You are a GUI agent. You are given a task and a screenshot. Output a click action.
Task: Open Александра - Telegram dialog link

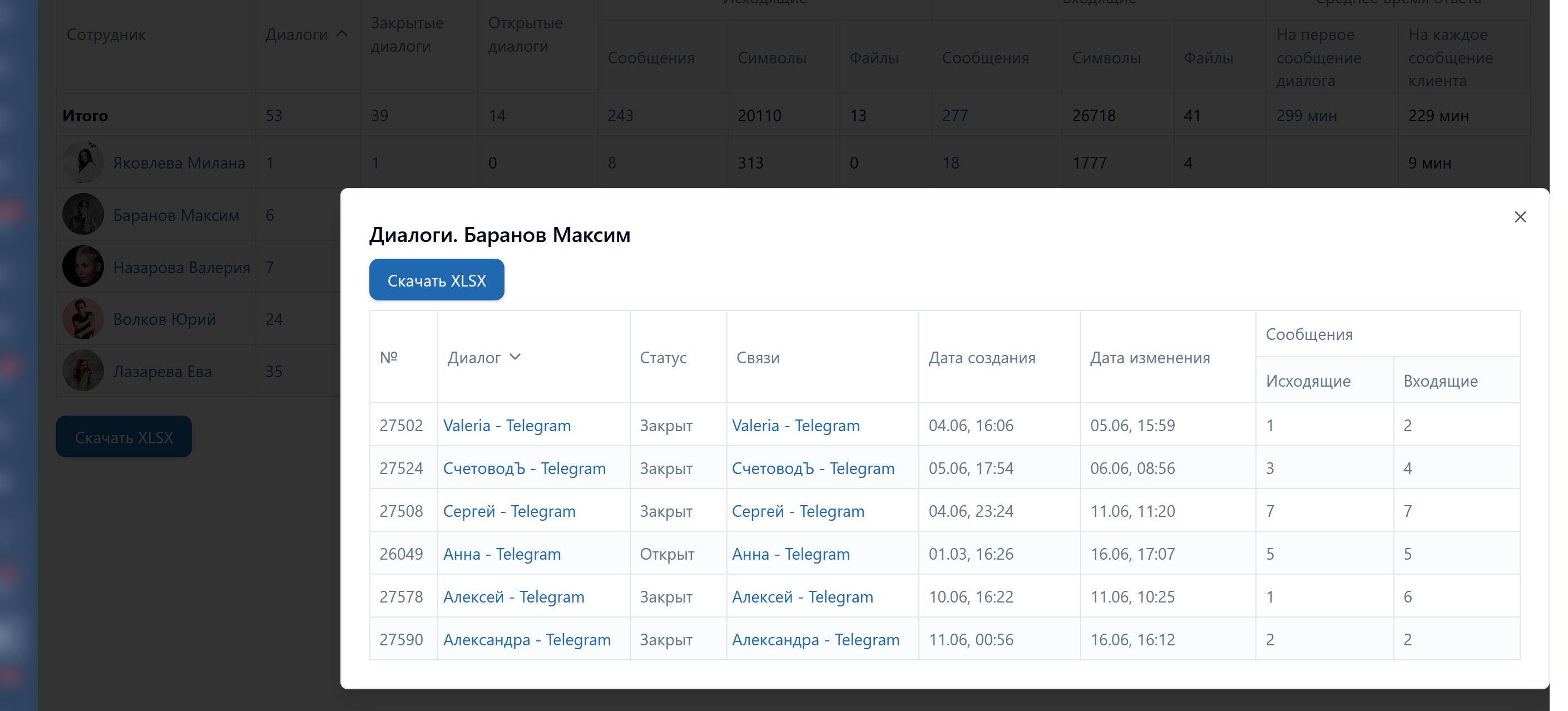527,640
